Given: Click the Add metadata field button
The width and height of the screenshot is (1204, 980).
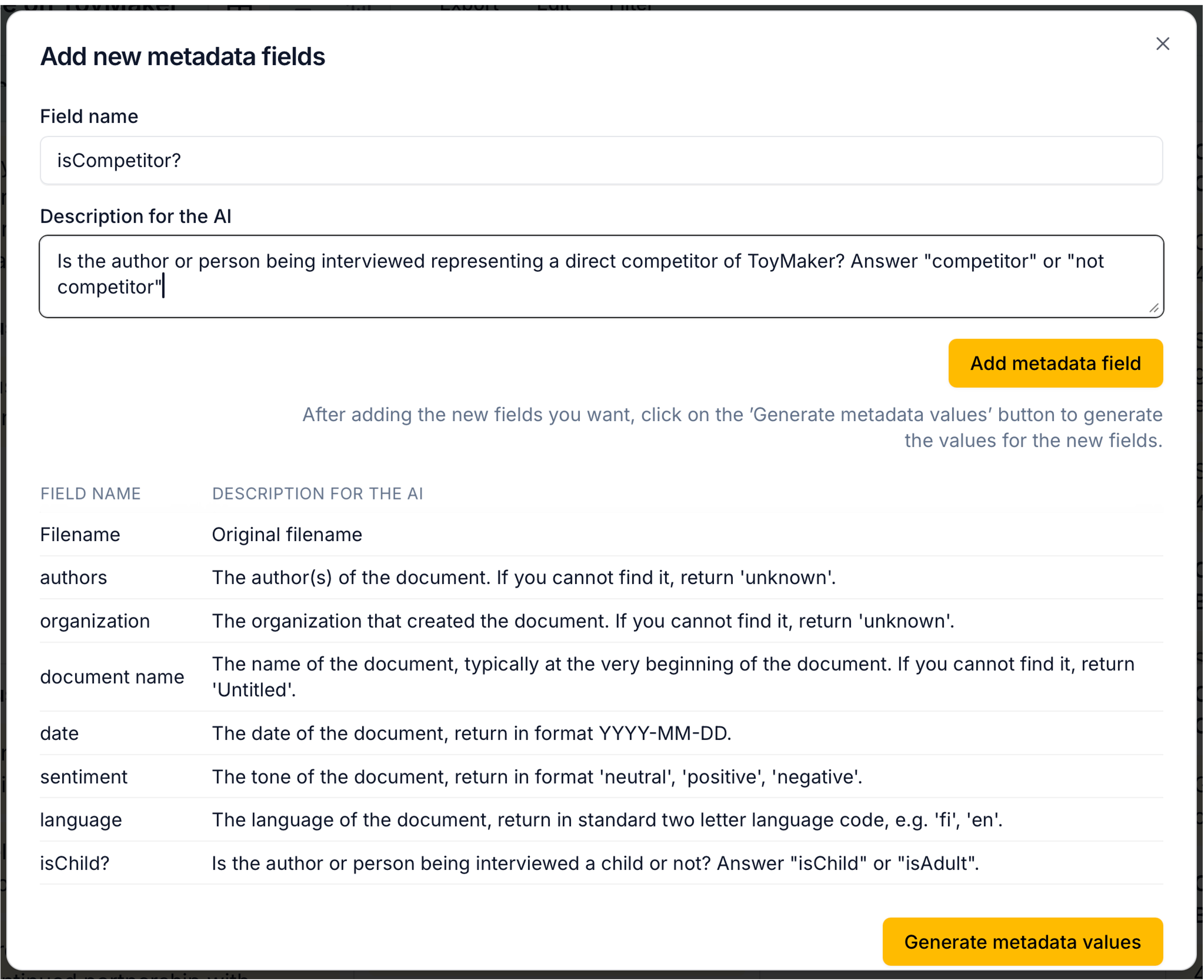Looking at the screenshot, I should pos(1055,363).
